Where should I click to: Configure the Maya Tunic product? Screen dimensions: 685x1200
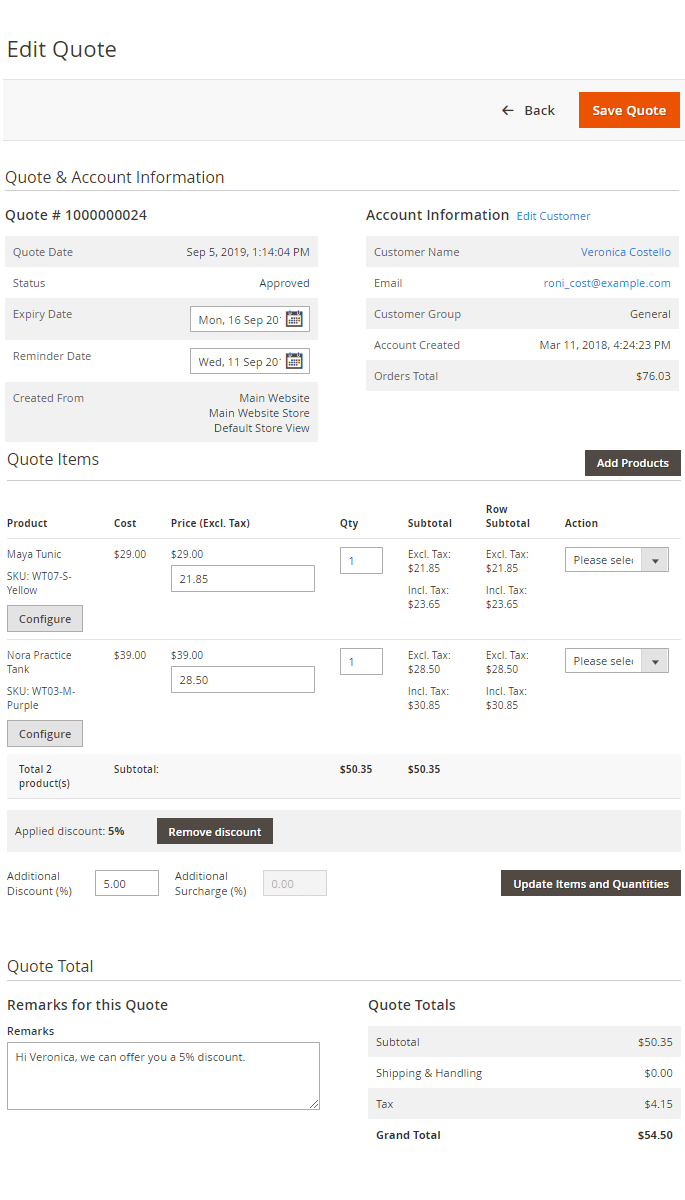pyautogui.click(x=45, y=619)
